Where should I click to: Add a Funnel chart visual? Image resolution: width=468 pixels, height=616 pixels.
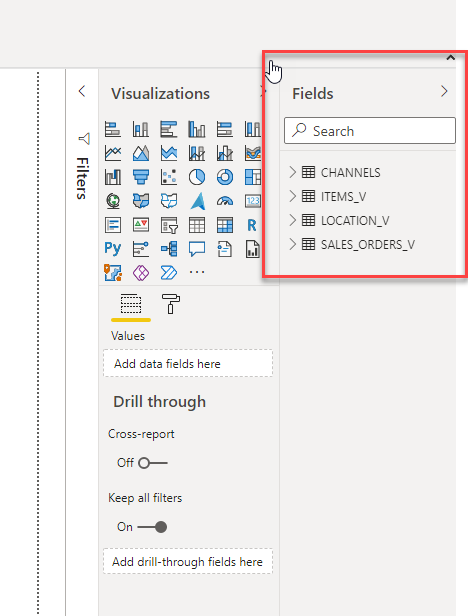click(x=141, y=177)
